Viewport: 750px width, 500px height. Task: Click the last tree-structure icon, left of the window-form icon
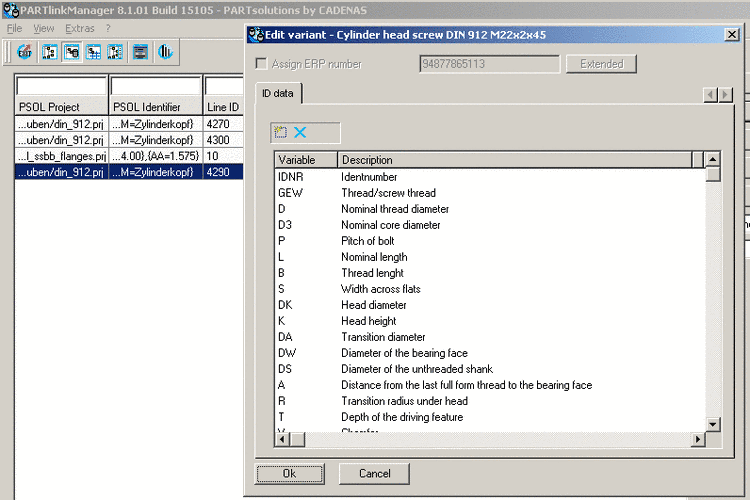[x=115, y=52]
